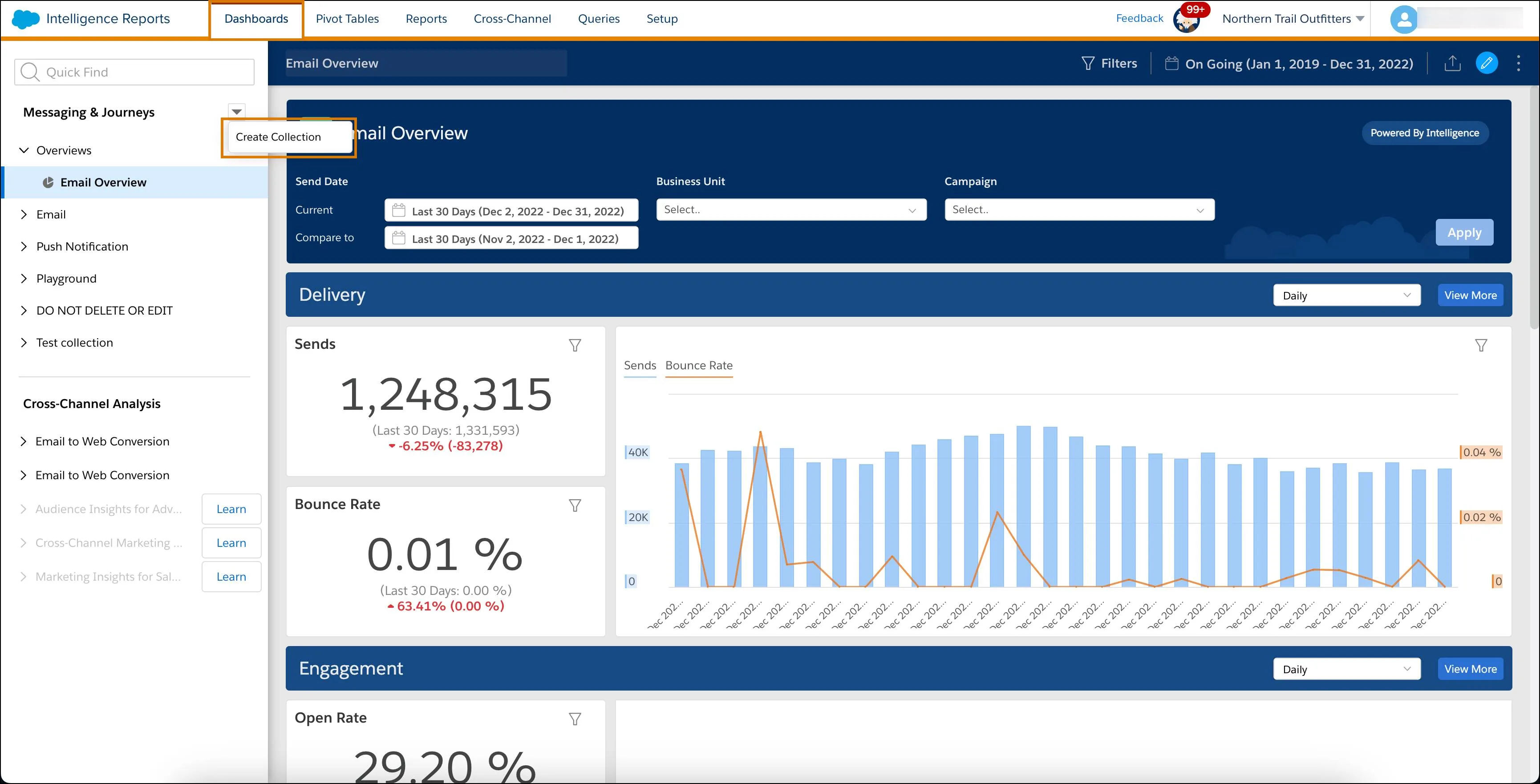Click the View More button for Delivery
The width and height of the screenshot is (1540, 784).
(1470, 294)
